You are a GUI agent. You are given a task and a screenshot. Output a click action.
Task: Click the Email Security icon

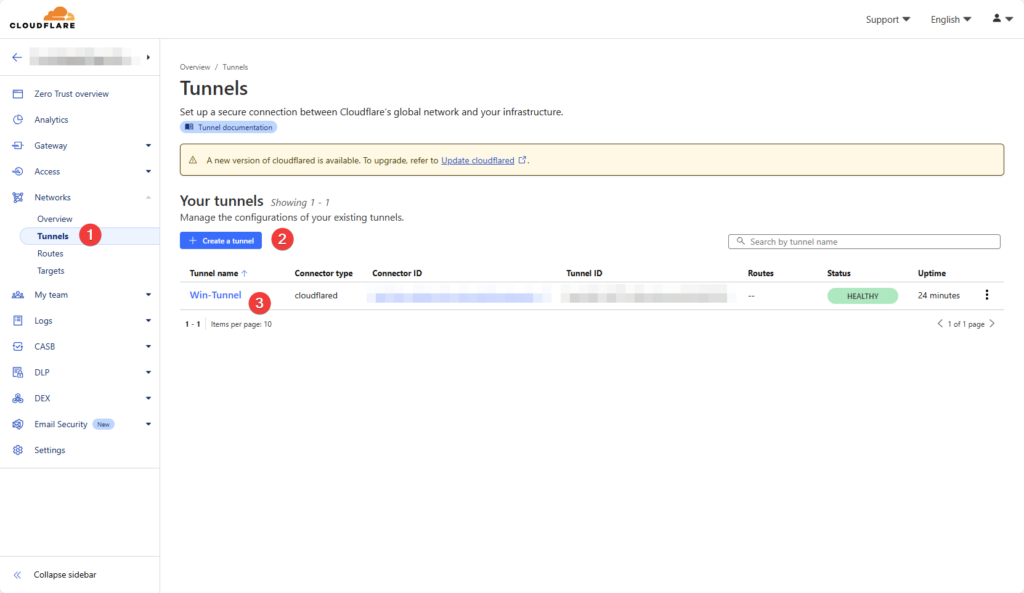[18, 424]
